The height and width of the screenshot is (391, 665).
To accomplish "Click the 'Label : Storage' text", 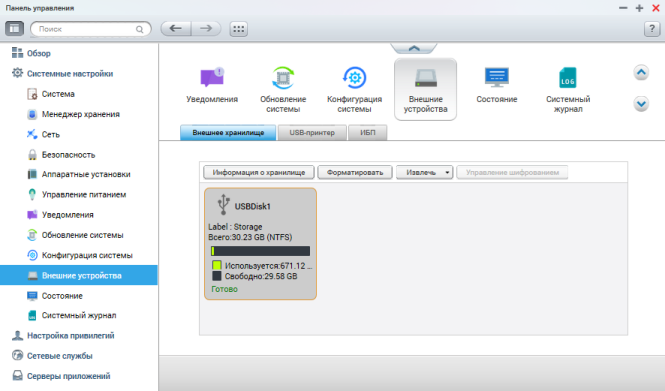I will [235, 227].
